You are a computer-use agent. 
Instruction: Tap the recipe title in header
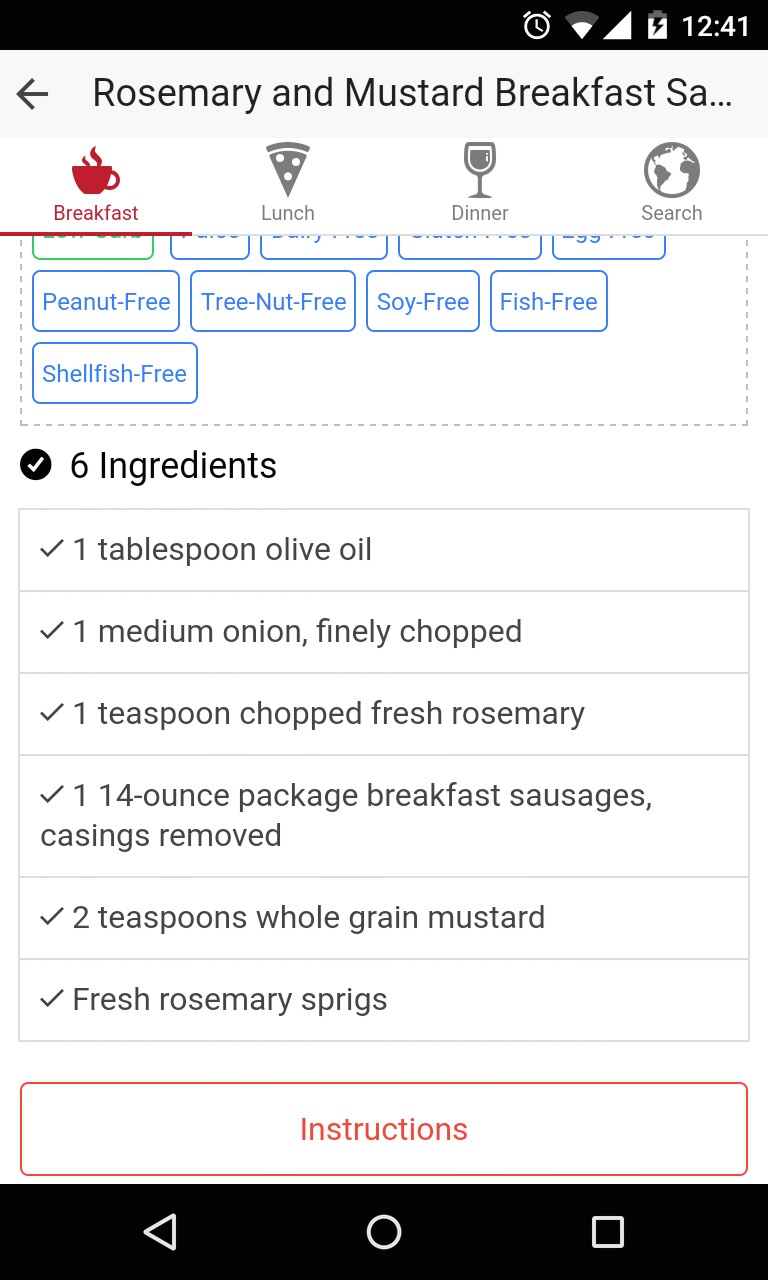[x=412, y=93]
